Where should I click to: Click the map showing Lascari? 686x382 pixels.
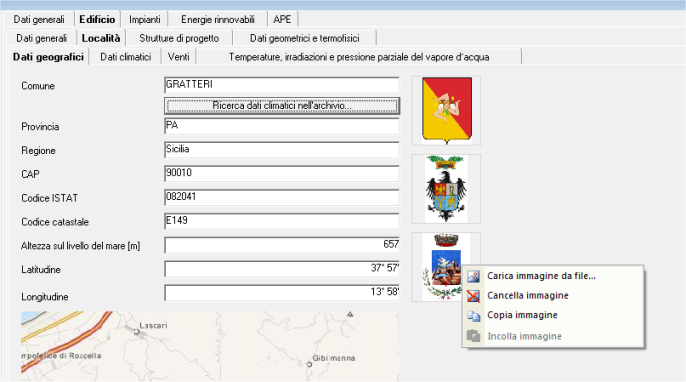(x=210, y=346)
